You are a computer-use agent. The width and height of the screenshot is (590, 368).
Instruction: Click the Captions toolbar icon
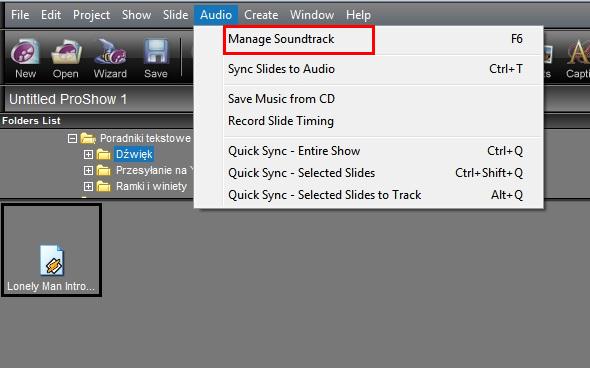click(x=578, y=58)
